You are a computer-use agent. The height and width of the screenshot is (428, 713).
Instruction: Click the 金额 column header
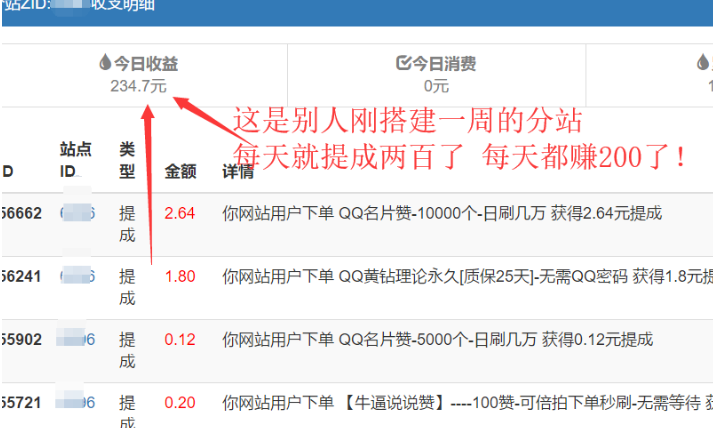[180, 171]
